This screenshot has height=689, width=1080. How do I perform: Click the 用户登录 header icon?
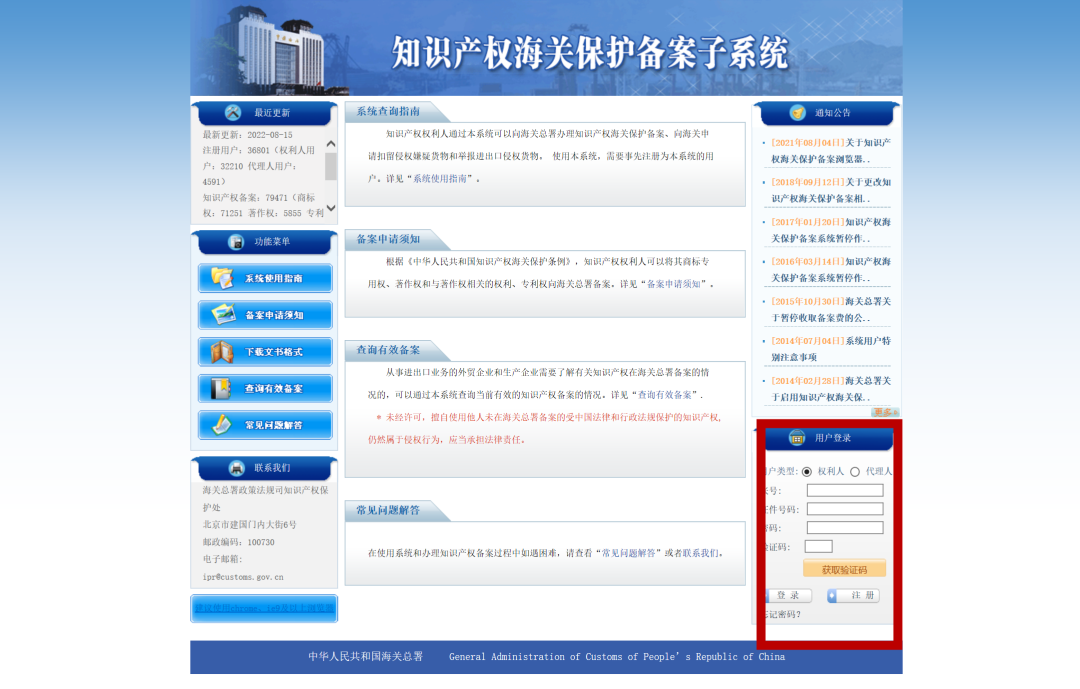click(797, 438)
